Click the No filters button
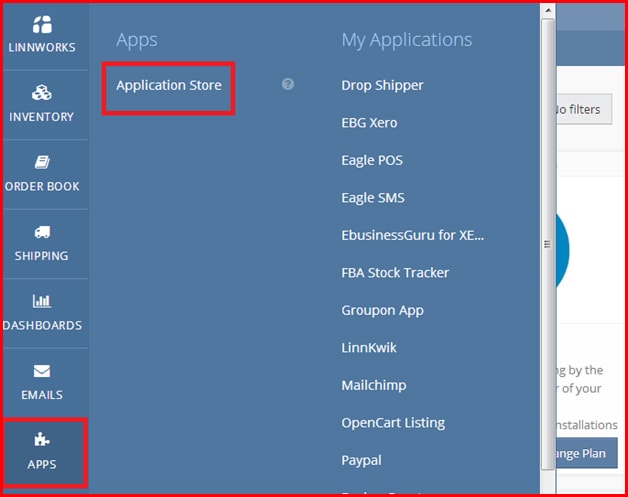 [584, 109]
